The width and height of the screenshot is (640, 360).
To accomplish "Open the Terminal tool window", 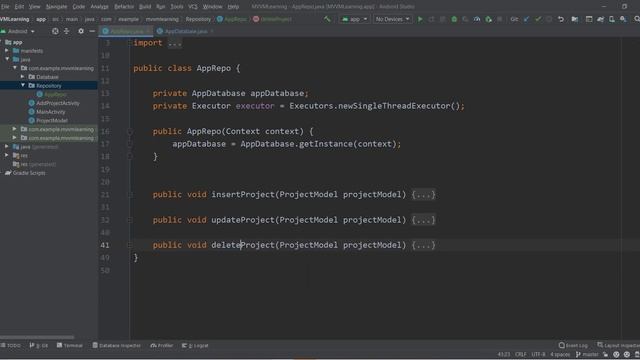I will (x=70, y=345).
